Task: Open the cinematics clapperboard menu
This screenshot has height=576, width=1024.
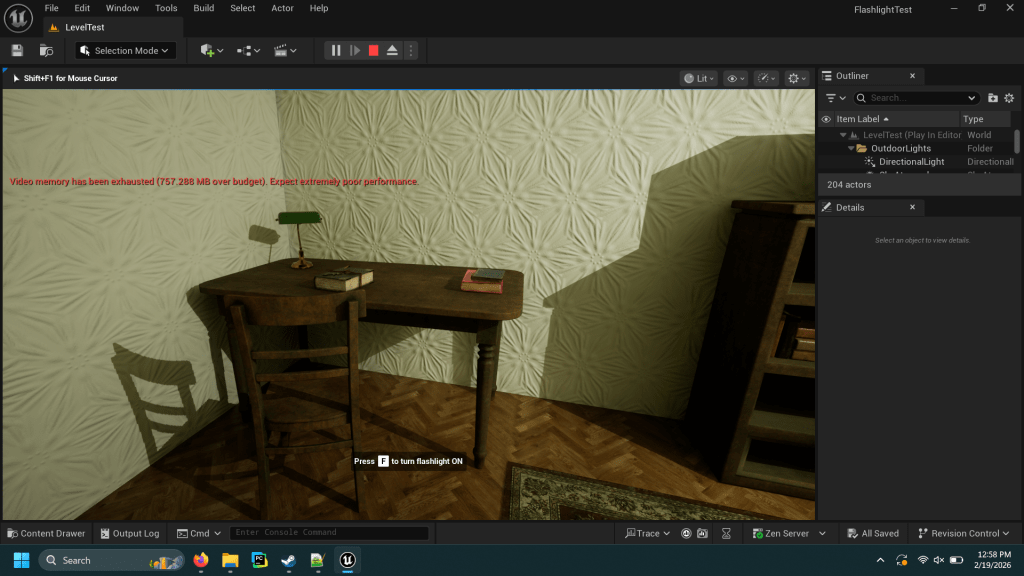Action: (285, 50)
